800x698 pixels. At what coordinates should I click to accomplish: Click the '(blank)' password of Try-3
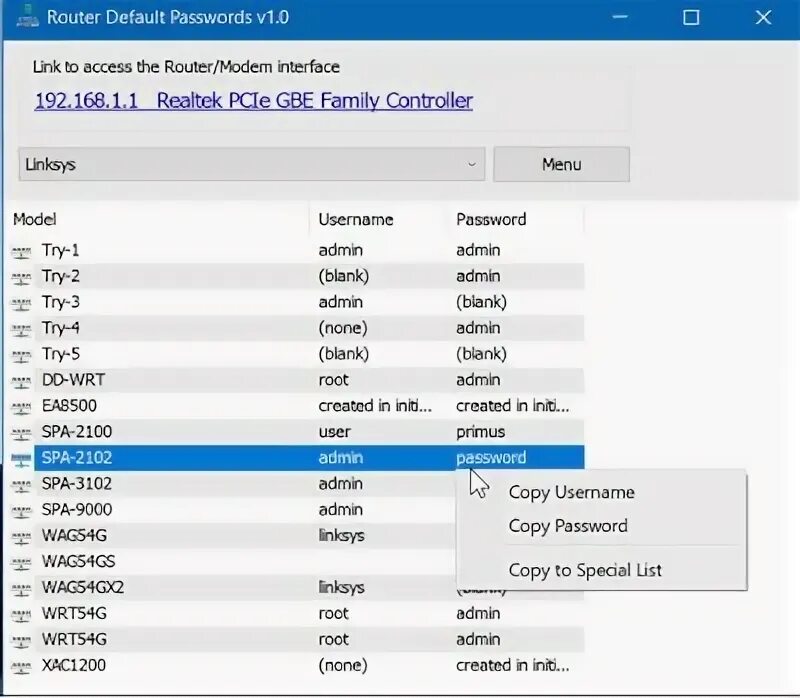[x=481, y=302]
